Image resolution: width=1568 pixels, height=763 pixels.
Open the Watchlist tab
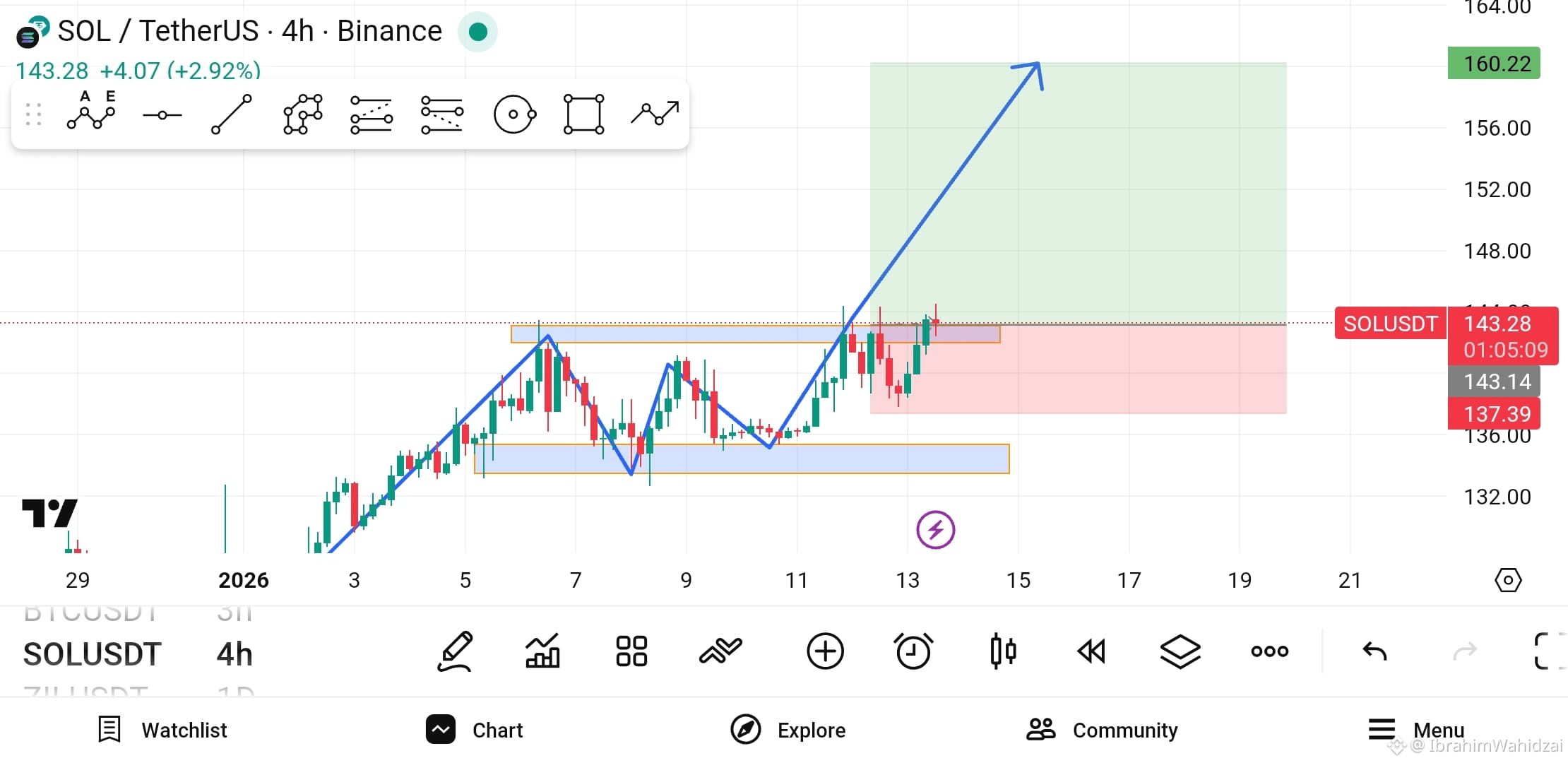(x=163, y=730)
